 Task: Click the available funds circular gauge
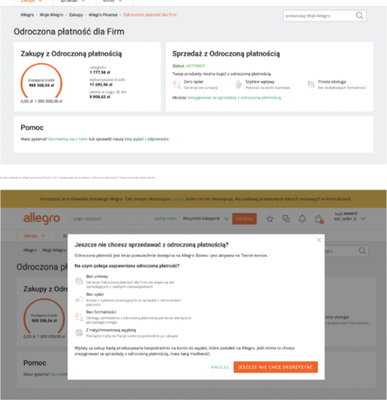[41, 83]
